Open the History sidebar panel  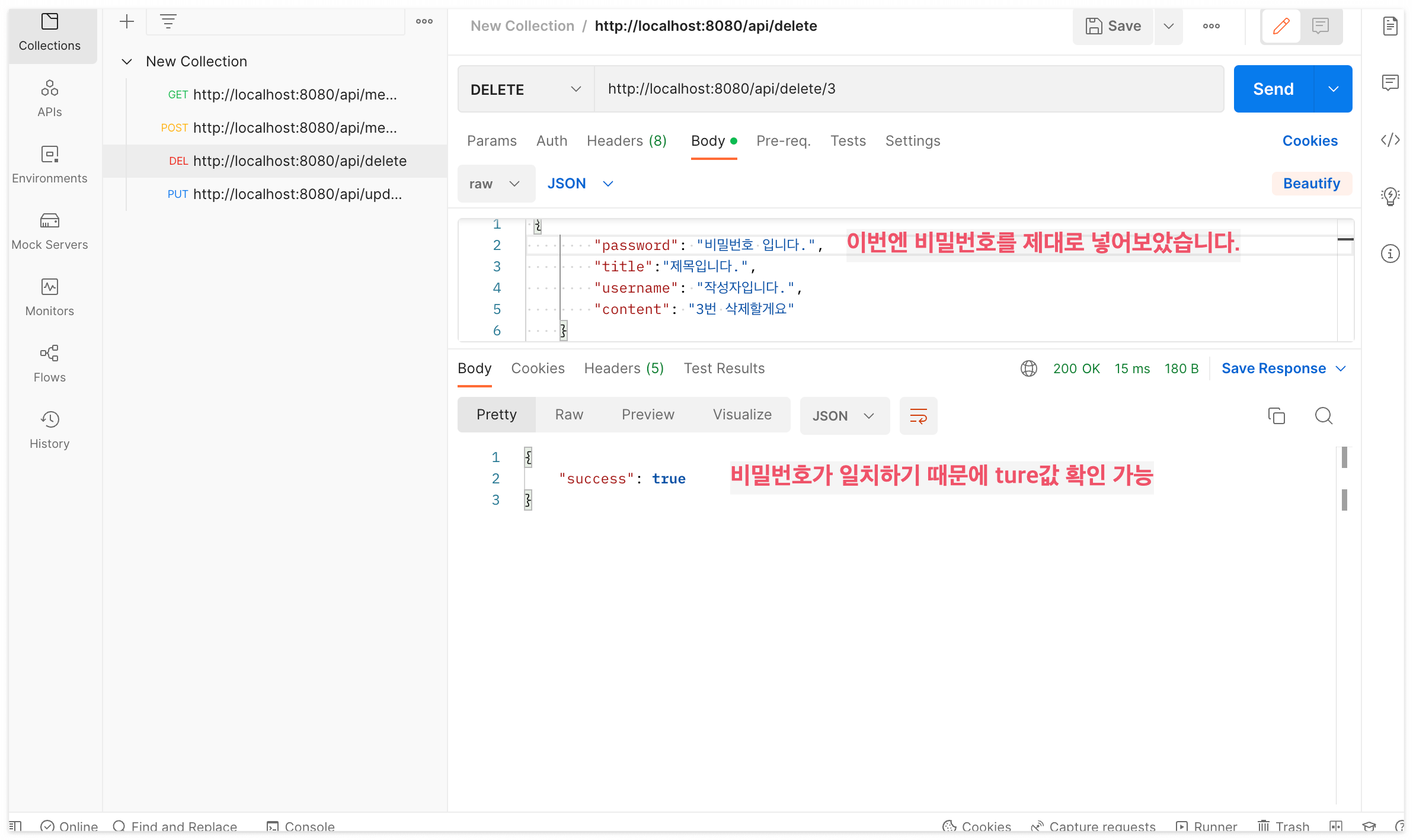coord(50,429)
